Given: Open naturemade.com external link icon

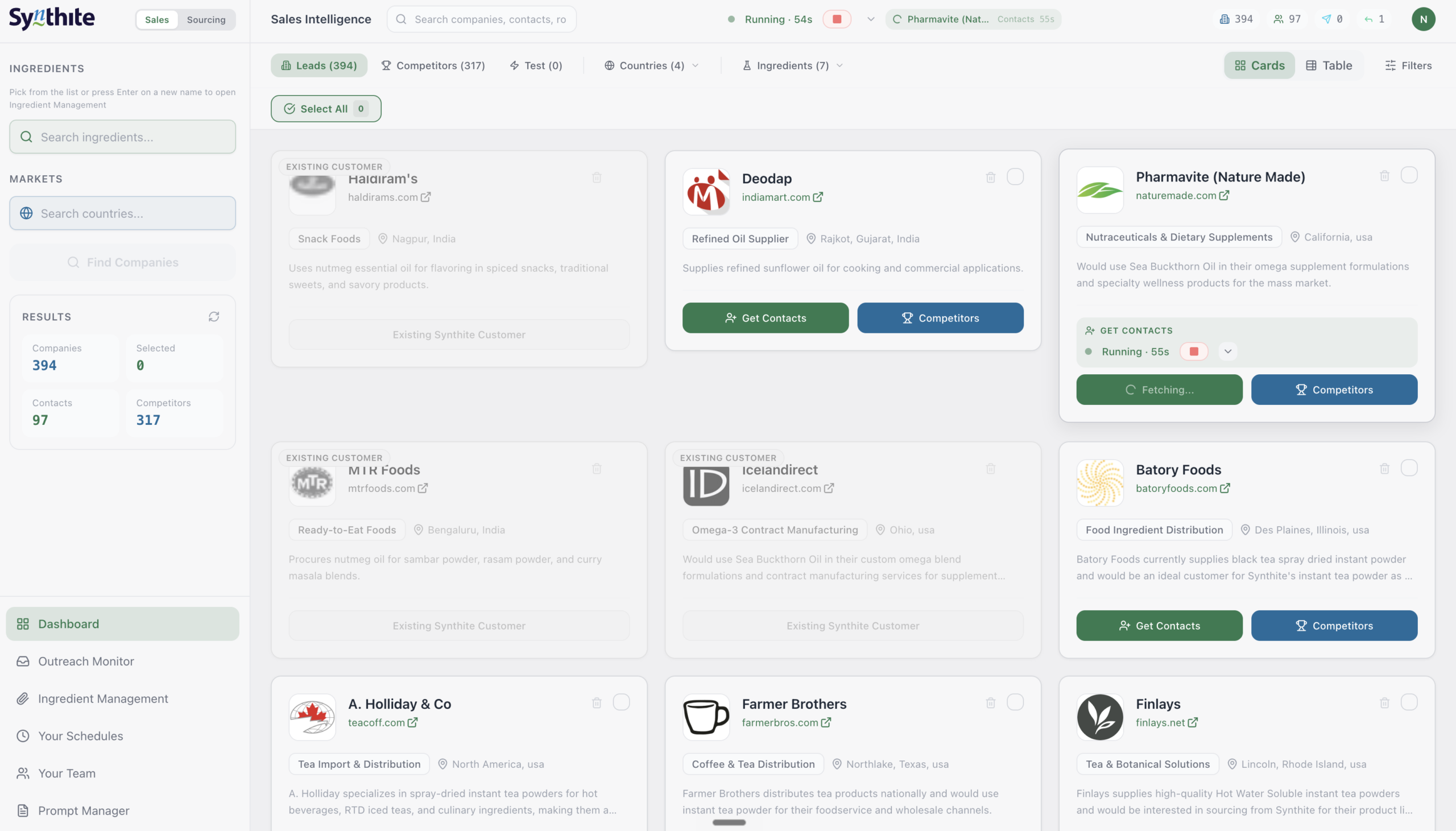Looking at the screenshot, I should [x=1225, y=195].
